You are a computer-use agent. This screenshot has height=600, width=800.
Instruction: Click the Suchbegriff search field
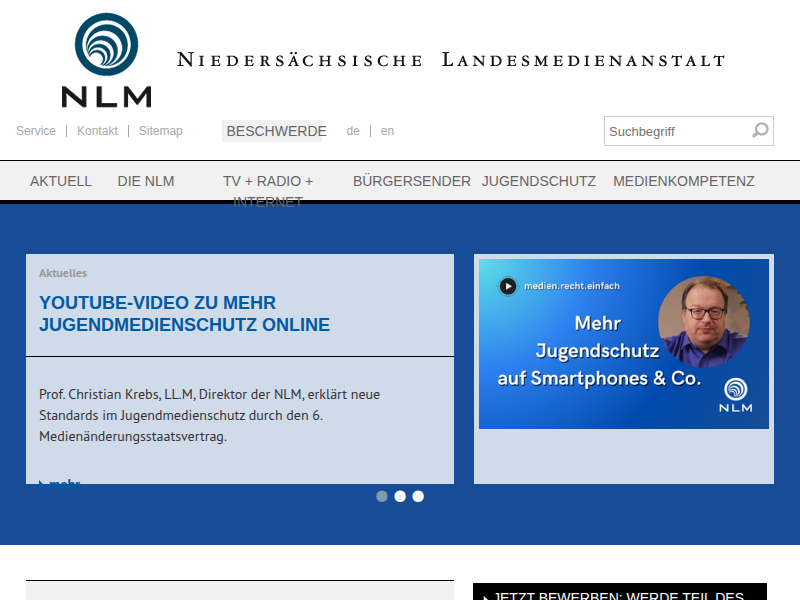pyautogui.click(x=676, y=131)
